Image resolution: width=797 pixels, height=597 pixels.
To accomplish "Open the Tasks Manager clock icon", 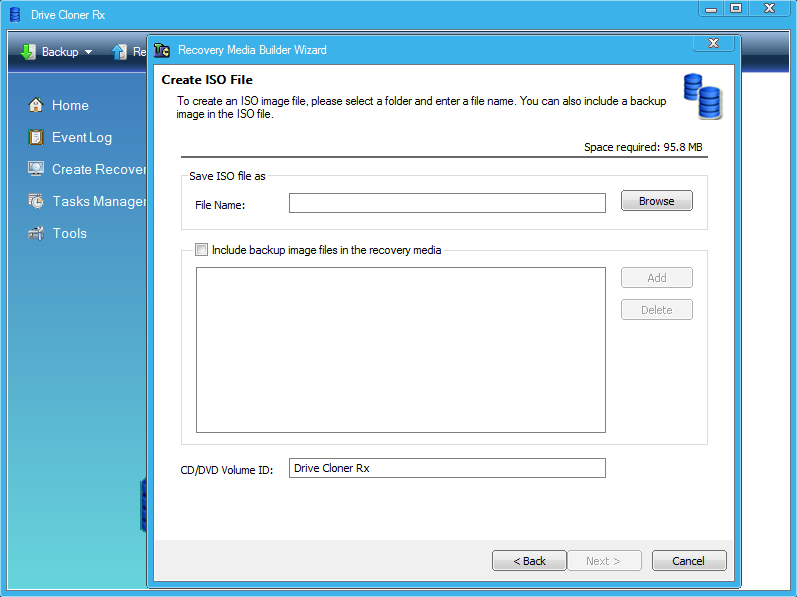I will [36, 201].
